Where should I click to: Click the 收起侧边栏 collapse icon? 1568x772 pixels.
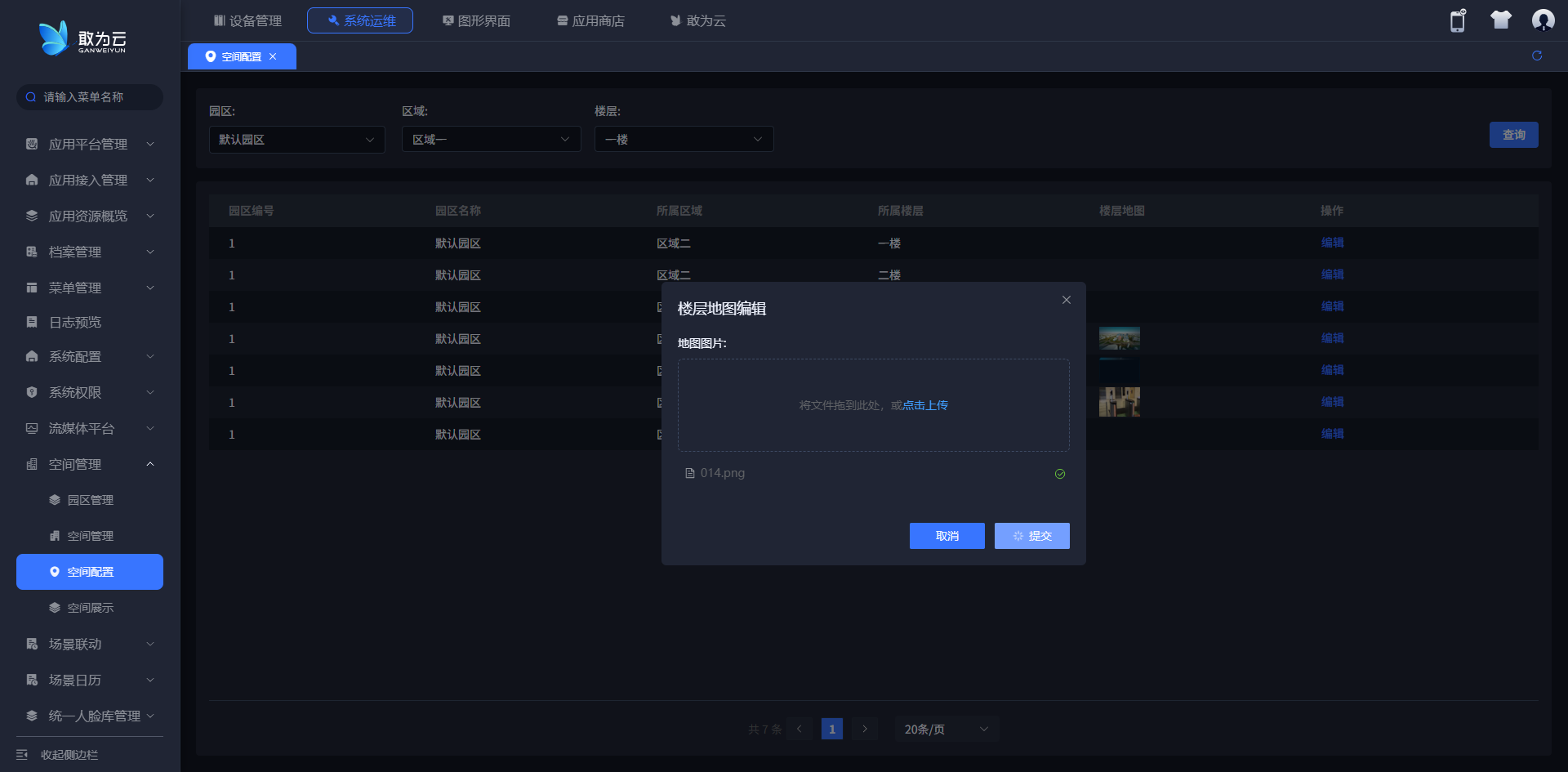coord(22,755)
